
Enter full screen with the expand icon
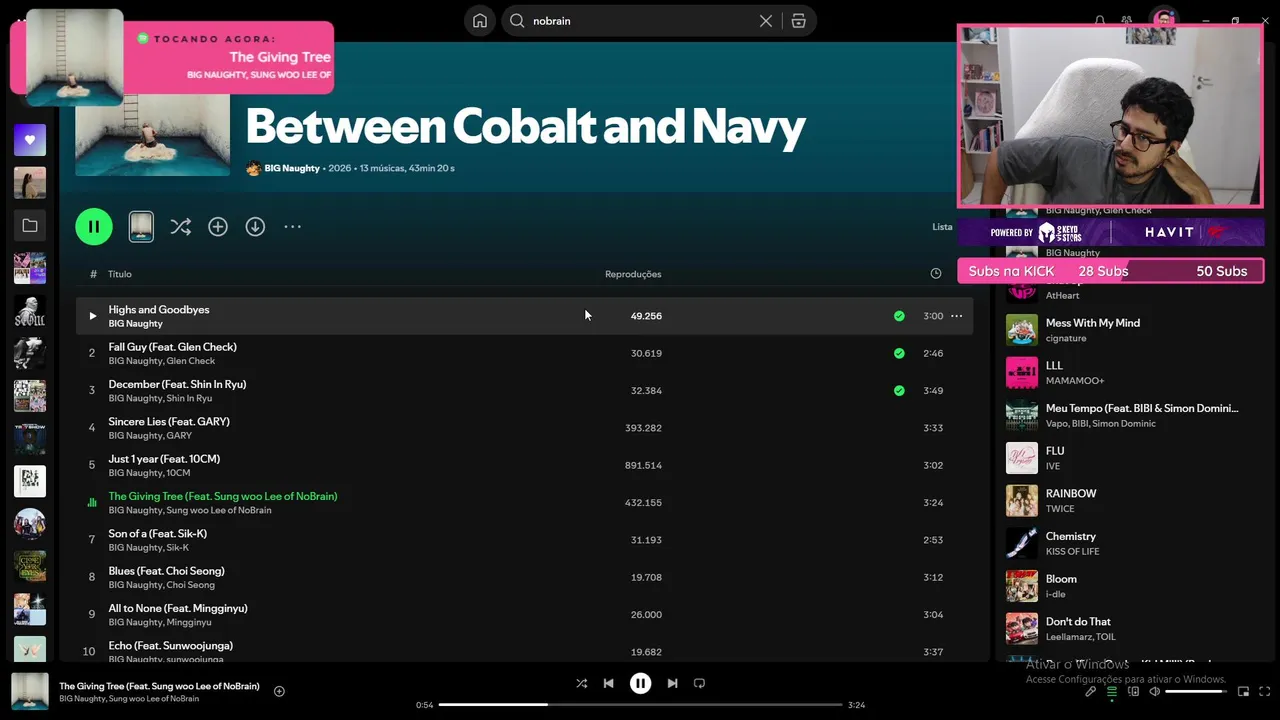pos(1265,691)
